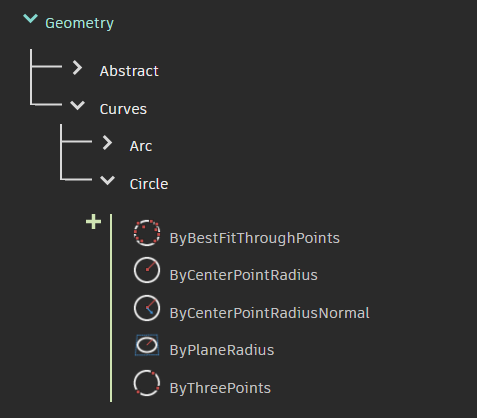Click the ByBestFitThroughPoints circle icon
The image size is (477, 418).
[x=147, y=233]
